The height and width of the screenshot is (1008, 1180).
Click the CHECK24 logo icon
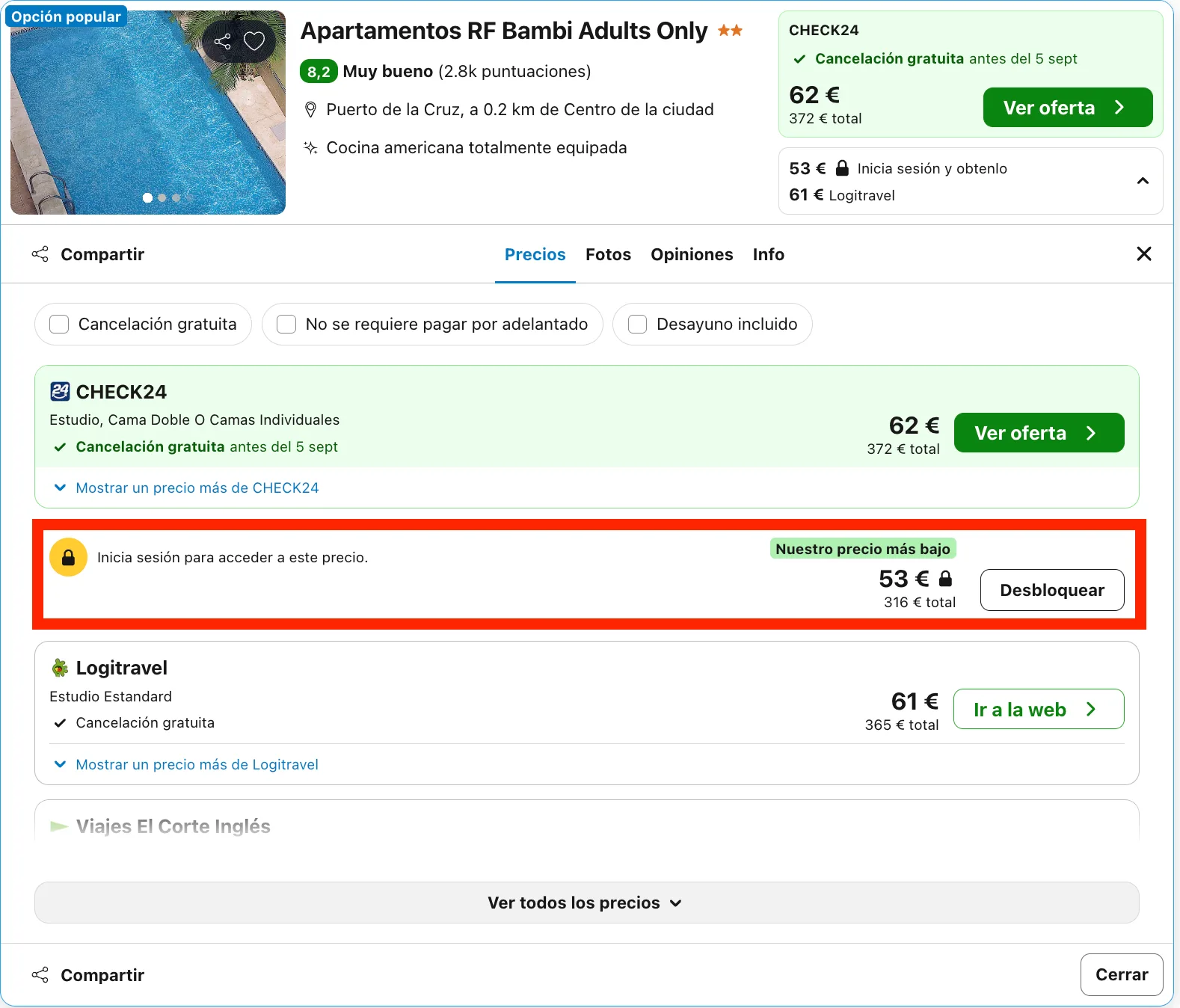[60, 391]
